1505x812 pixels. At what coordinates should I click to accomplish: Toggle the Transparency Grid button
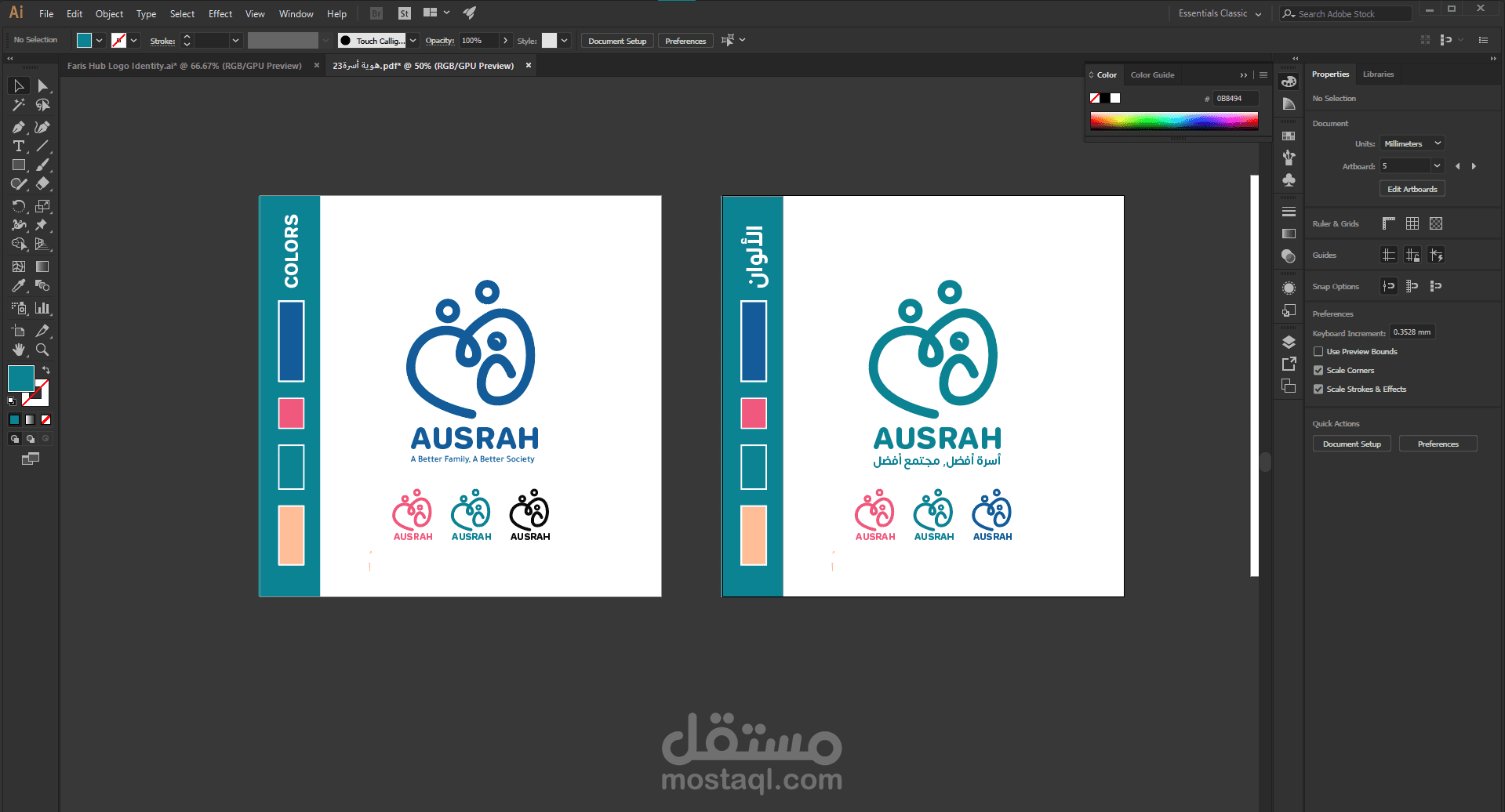pos(1436,223)
